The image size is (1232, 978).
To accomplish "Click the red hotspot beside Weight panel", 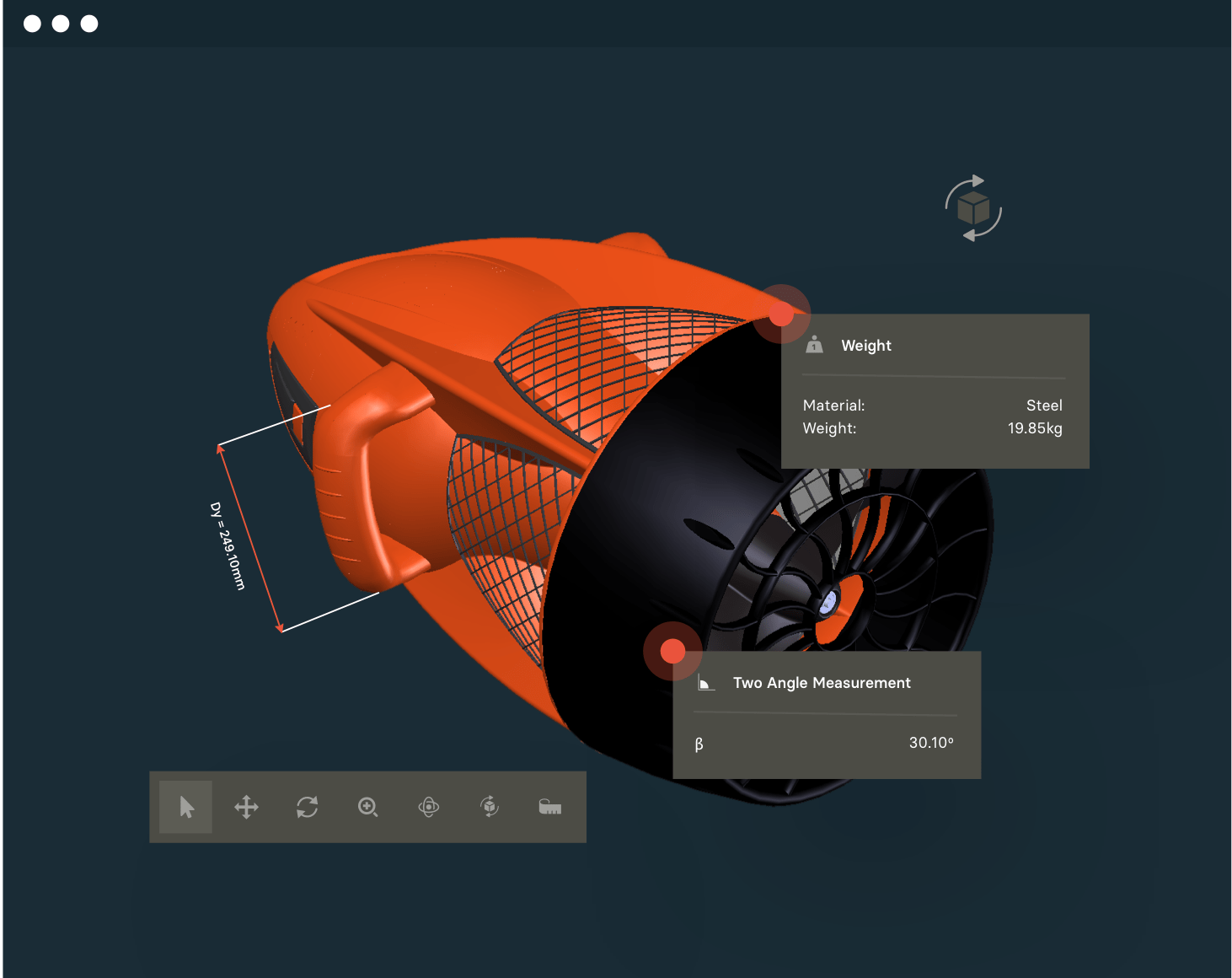I will pyautogui.click(x=781, y=314).
